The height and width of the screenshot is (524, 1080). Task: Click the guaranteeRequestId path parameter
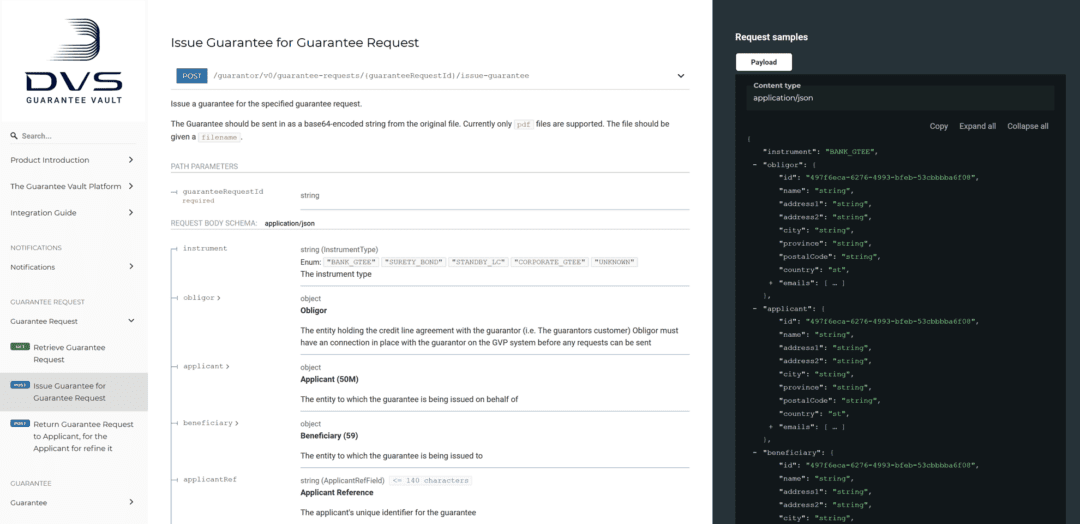223,191
